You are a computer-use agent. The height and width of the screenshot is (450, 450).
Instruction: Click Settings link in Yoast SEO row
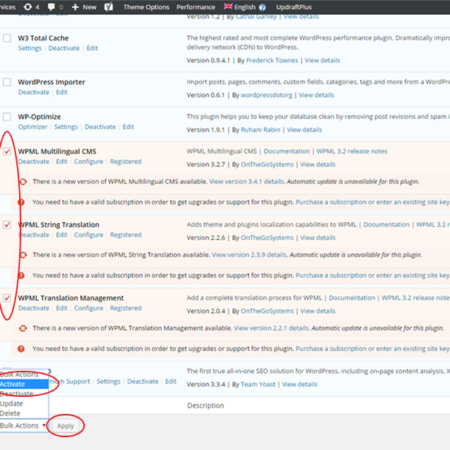point(108,381)
